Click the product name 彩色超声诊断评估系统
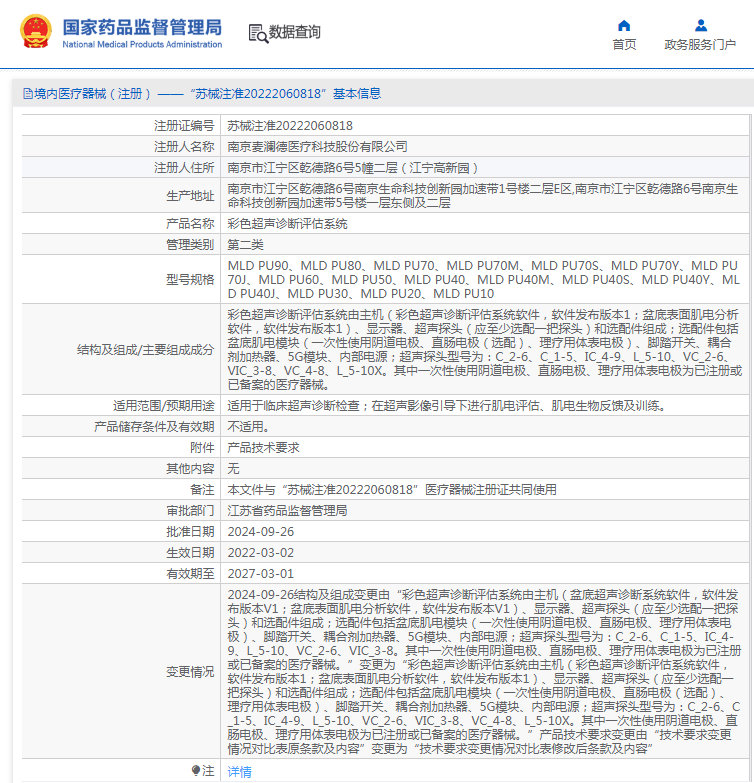Viewport: 754px width, 783px height. (x=287, y=224)
